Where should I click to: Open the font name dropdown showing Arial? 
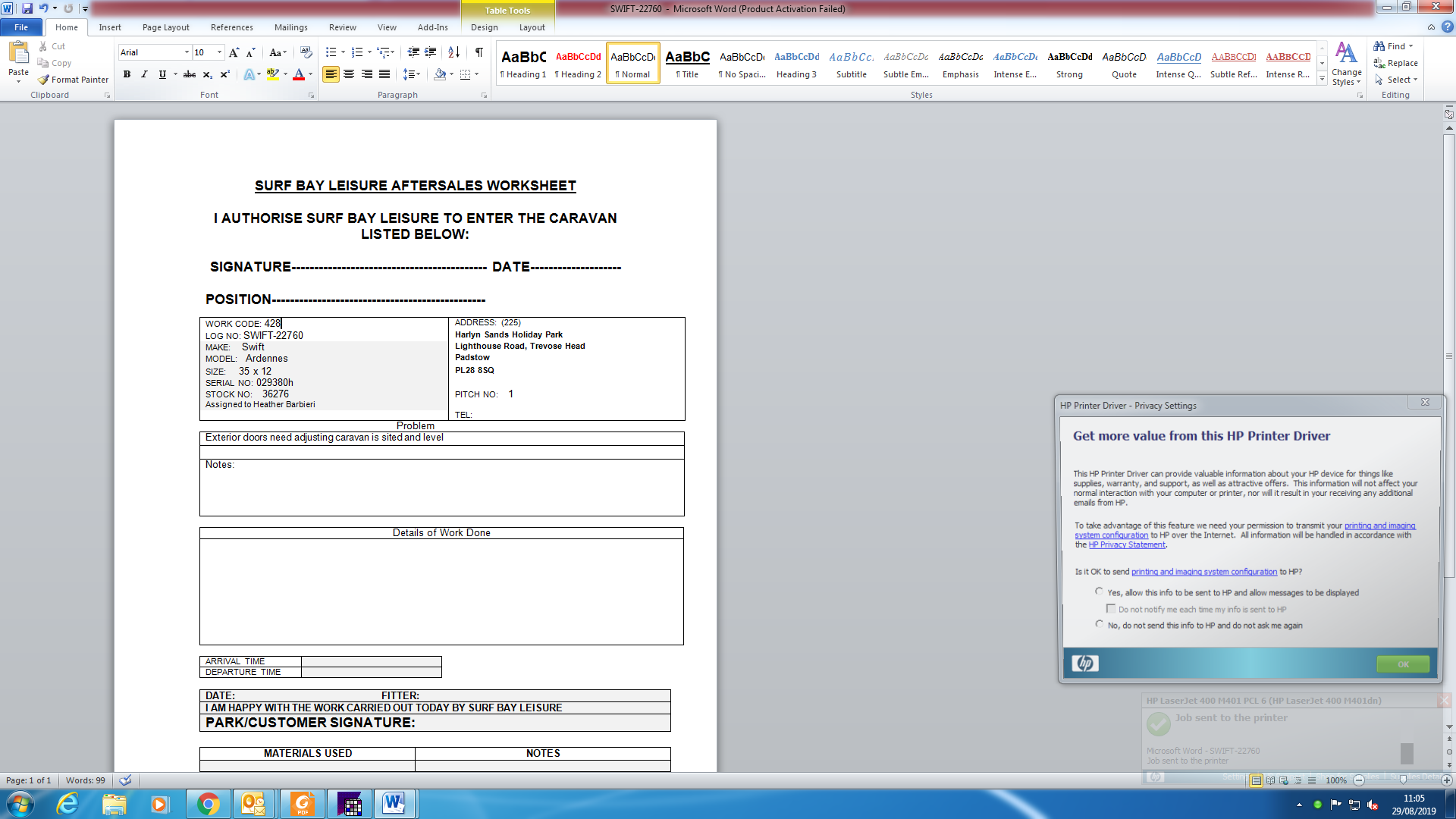coord(187,52)
